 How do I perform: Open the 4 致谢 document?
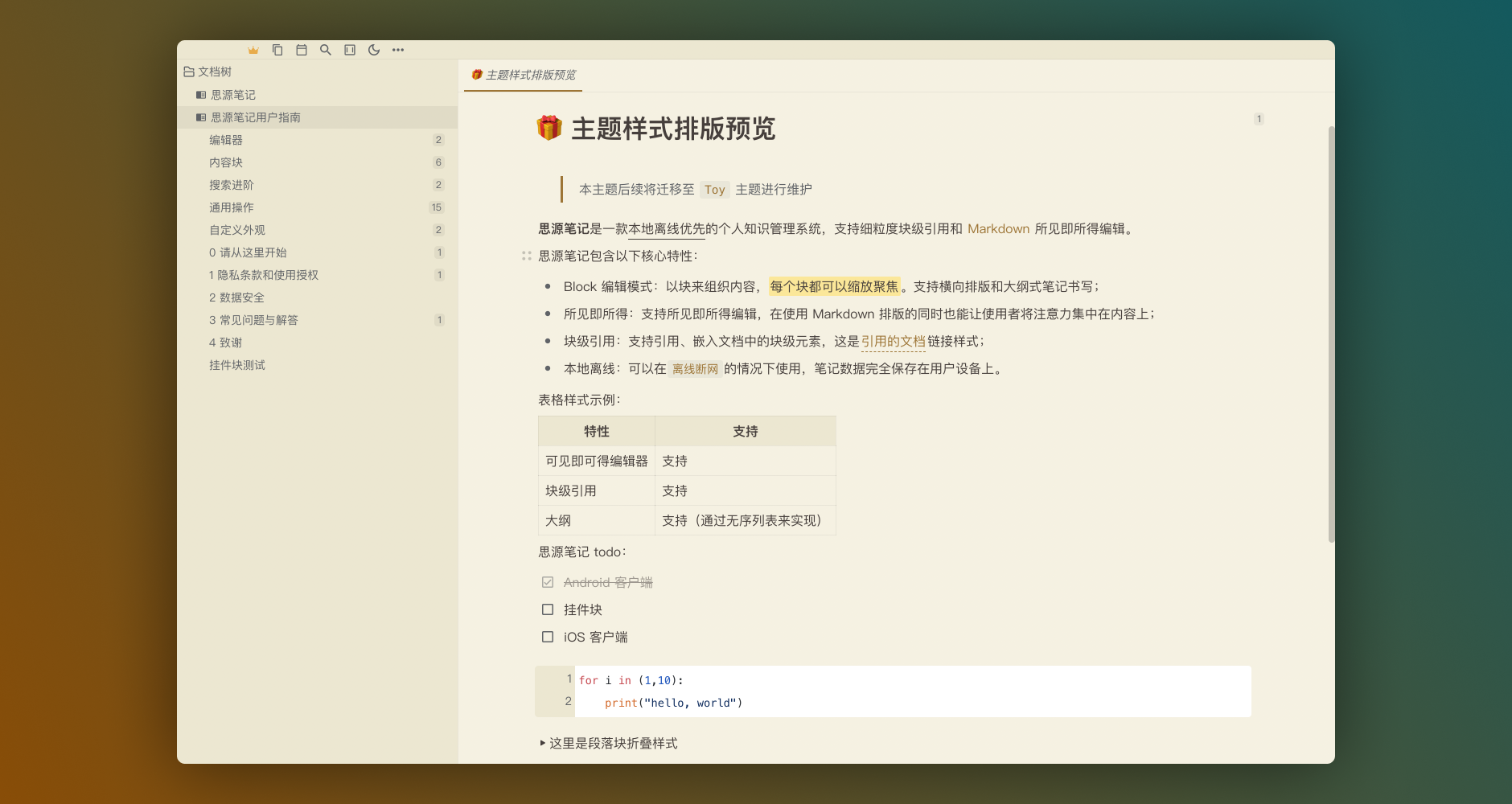pyautogui.click(x=317, y=343)
